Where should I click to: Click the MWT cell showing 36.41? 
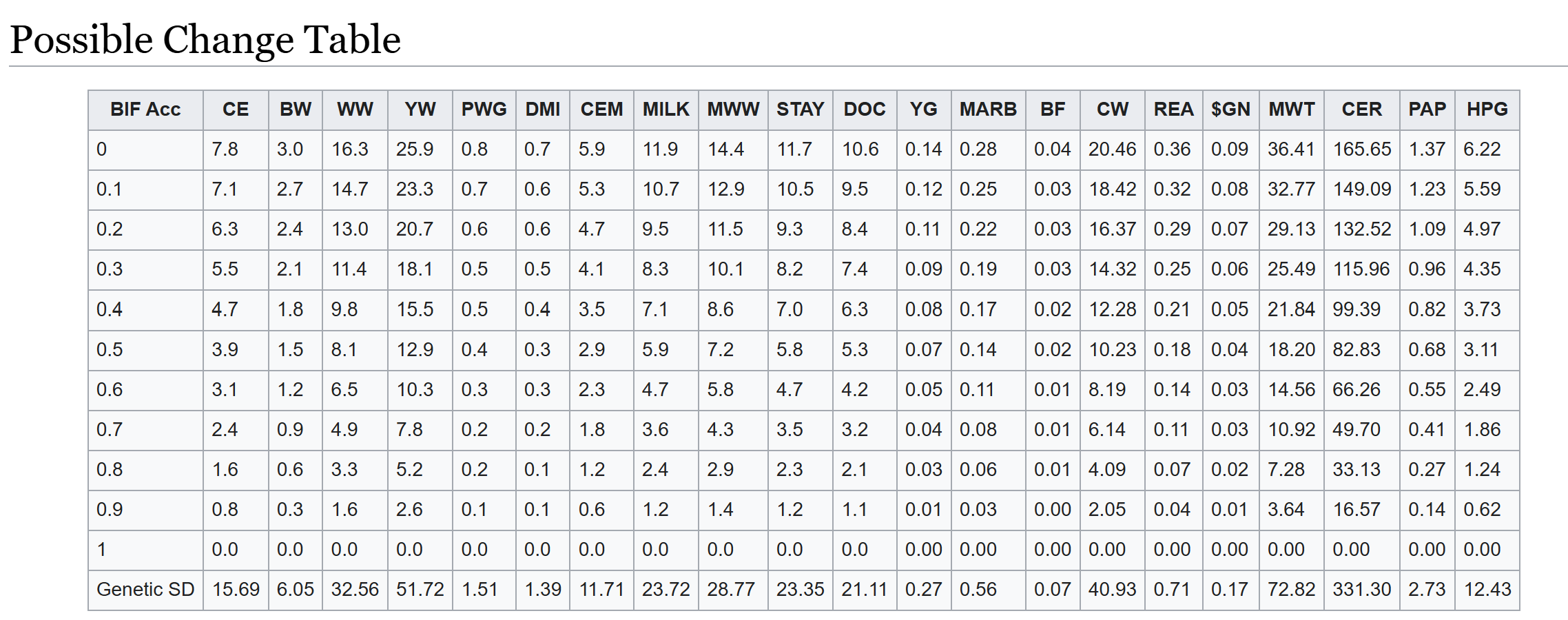tap(1291, 149)
